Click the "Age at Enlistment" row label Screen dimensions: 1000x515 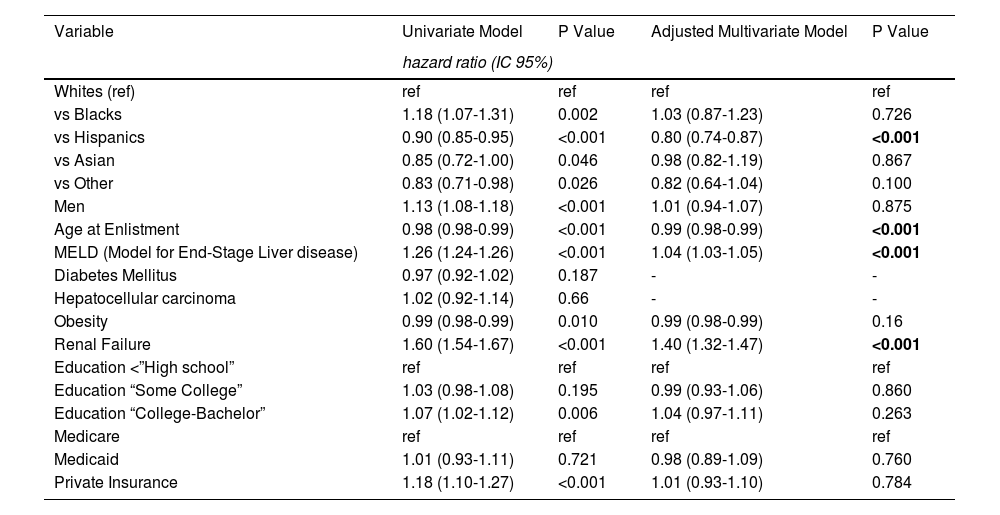(x=116, y=229)
